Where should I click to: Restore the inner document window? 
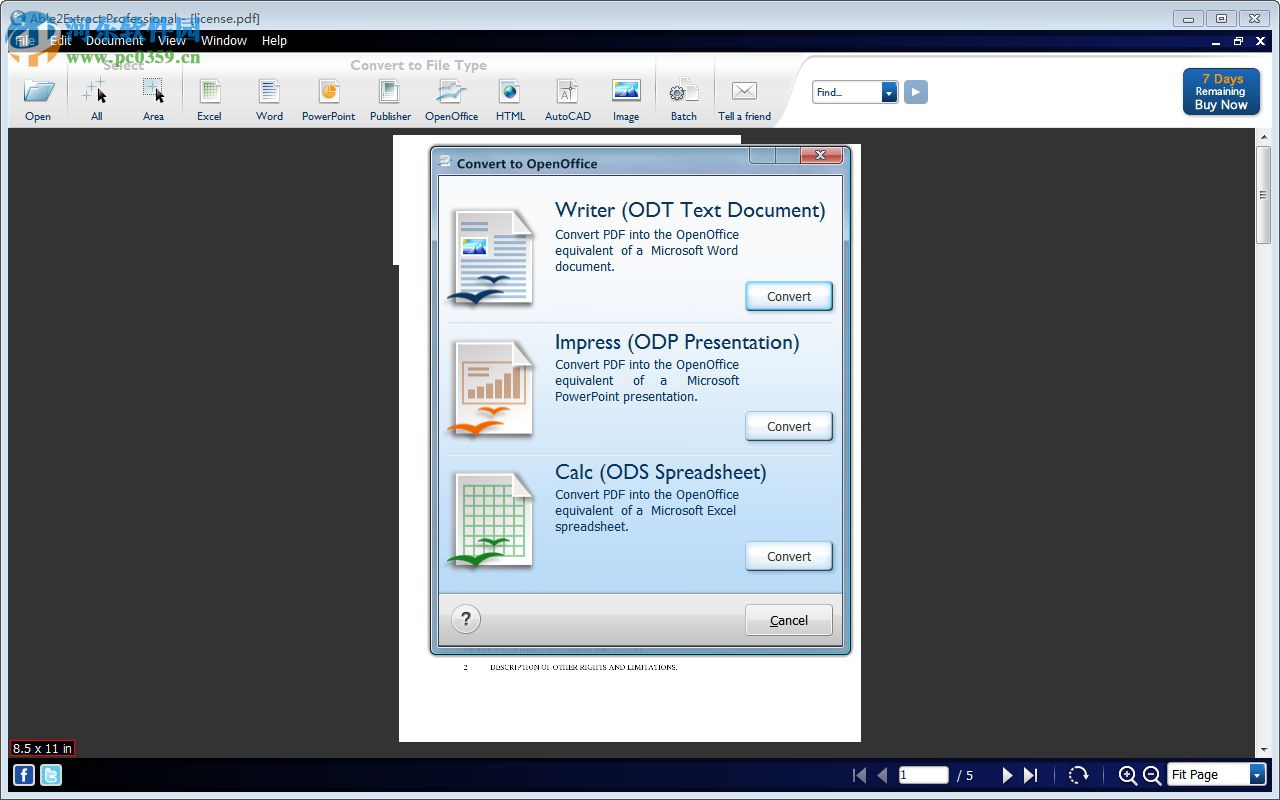pyautogui.click(x=1238, y=41)
